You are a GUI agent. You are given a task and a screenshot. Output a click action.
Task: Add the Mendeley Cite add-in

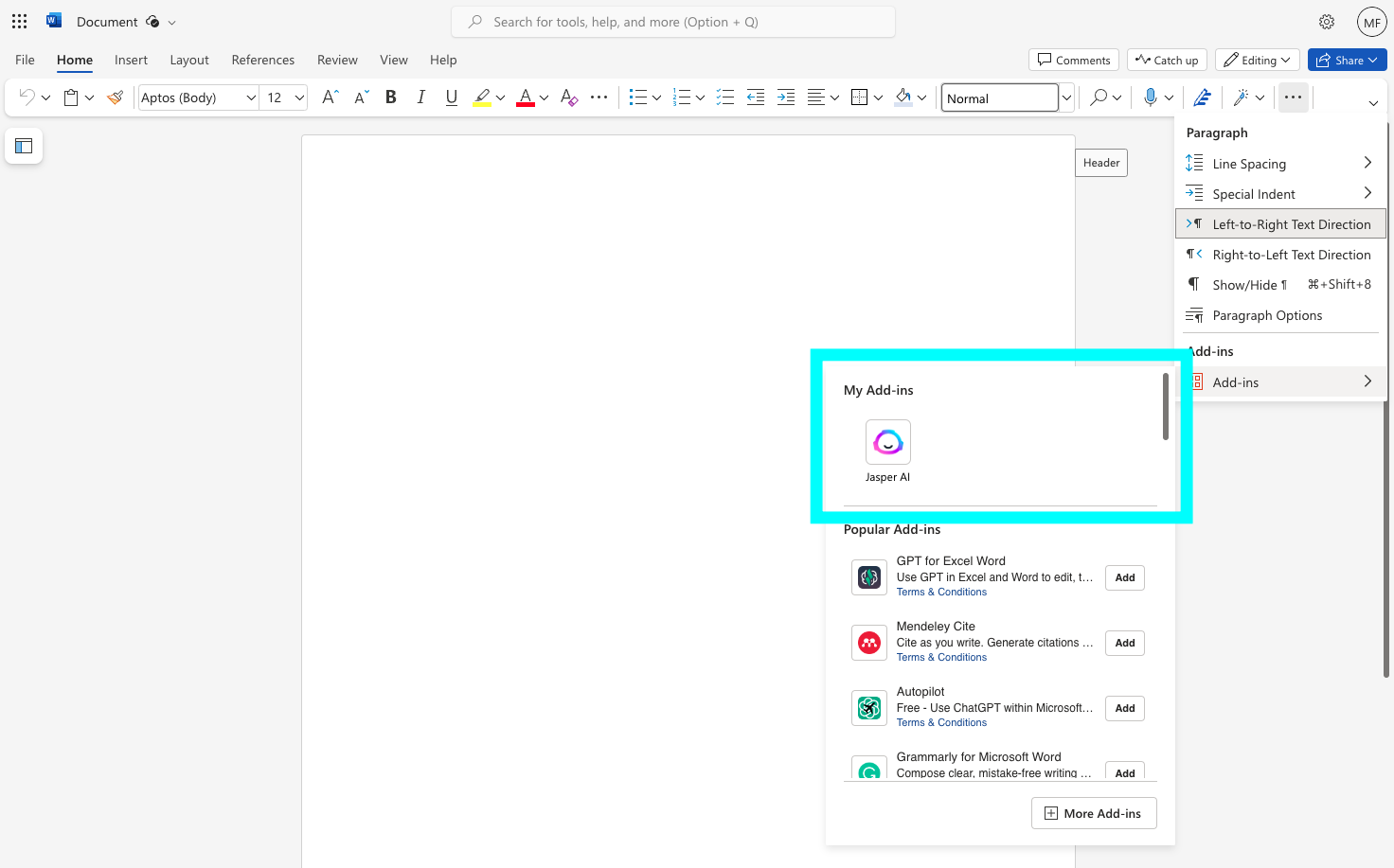point(1125,643)
